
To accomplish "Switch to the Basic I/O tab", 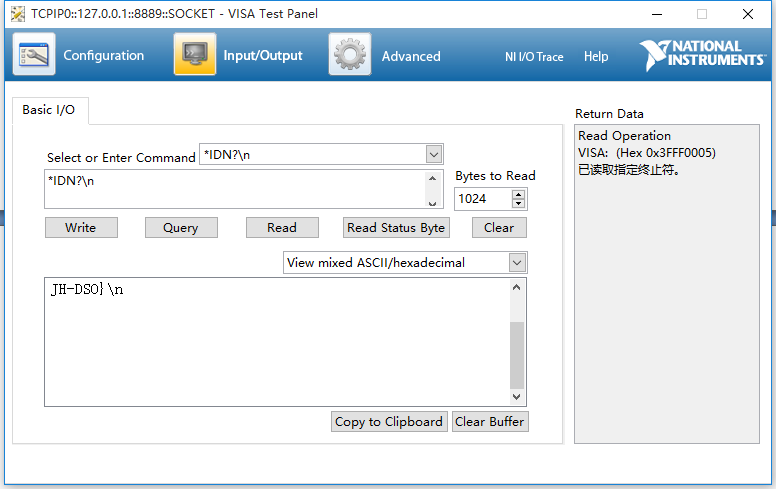I will (x=49, y=110).
